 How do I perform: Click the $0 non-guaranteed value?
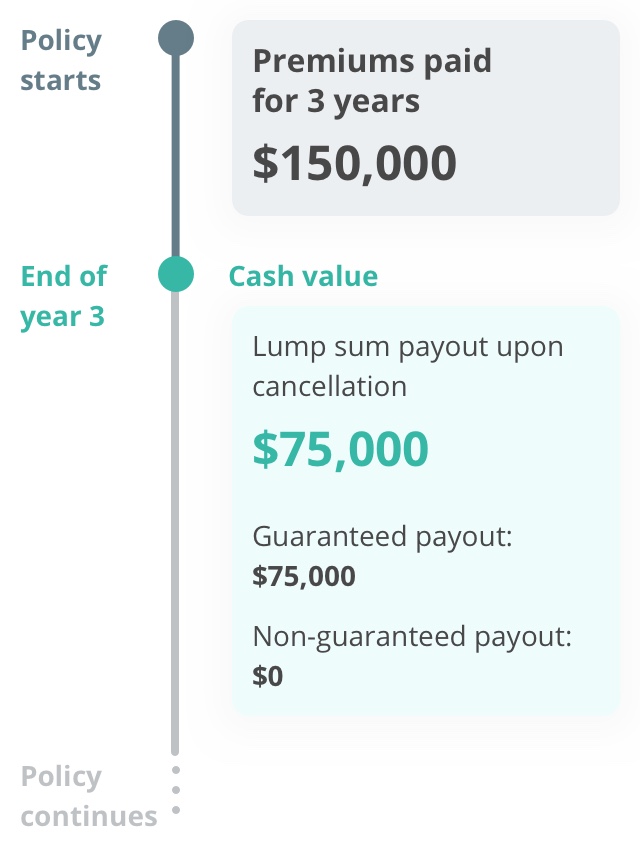click(x=268, y=676)
